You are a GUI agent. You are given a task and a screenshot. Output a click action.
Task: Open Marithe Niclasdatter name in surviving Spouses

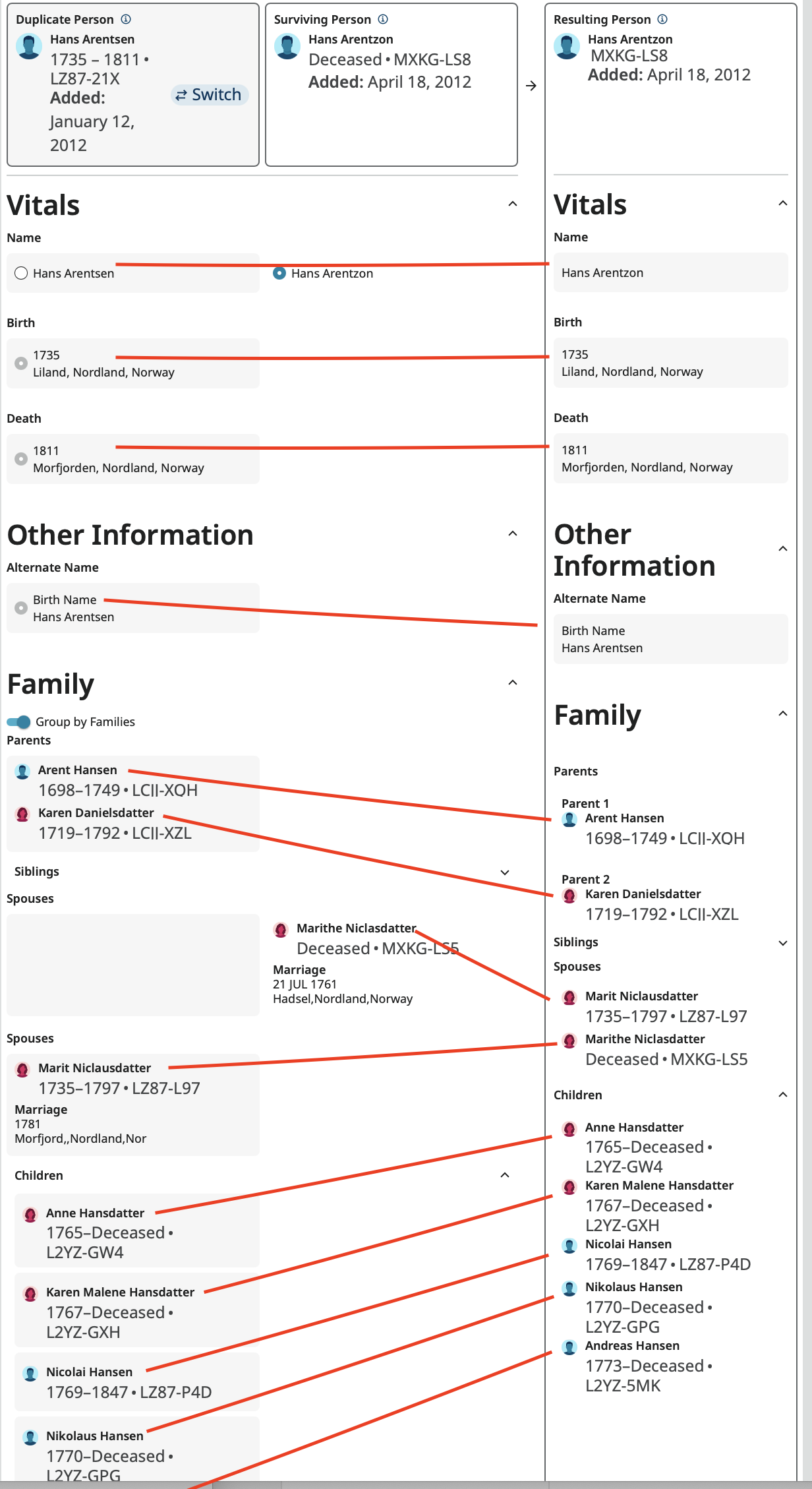coord(357,928)
